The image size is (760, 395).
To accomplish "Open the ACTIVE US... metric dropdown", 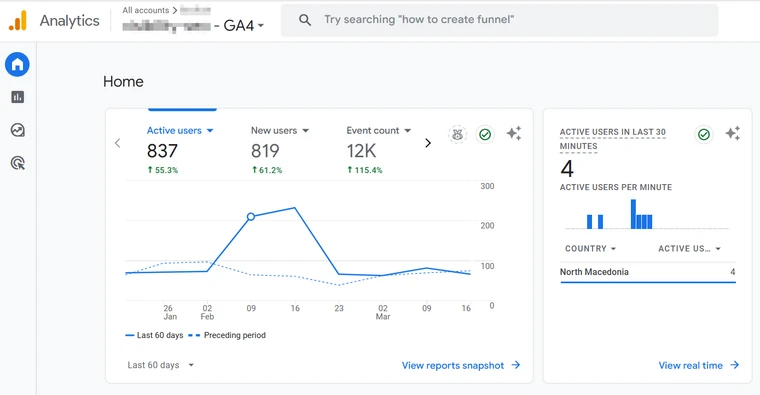I will (x=689, y=249).
